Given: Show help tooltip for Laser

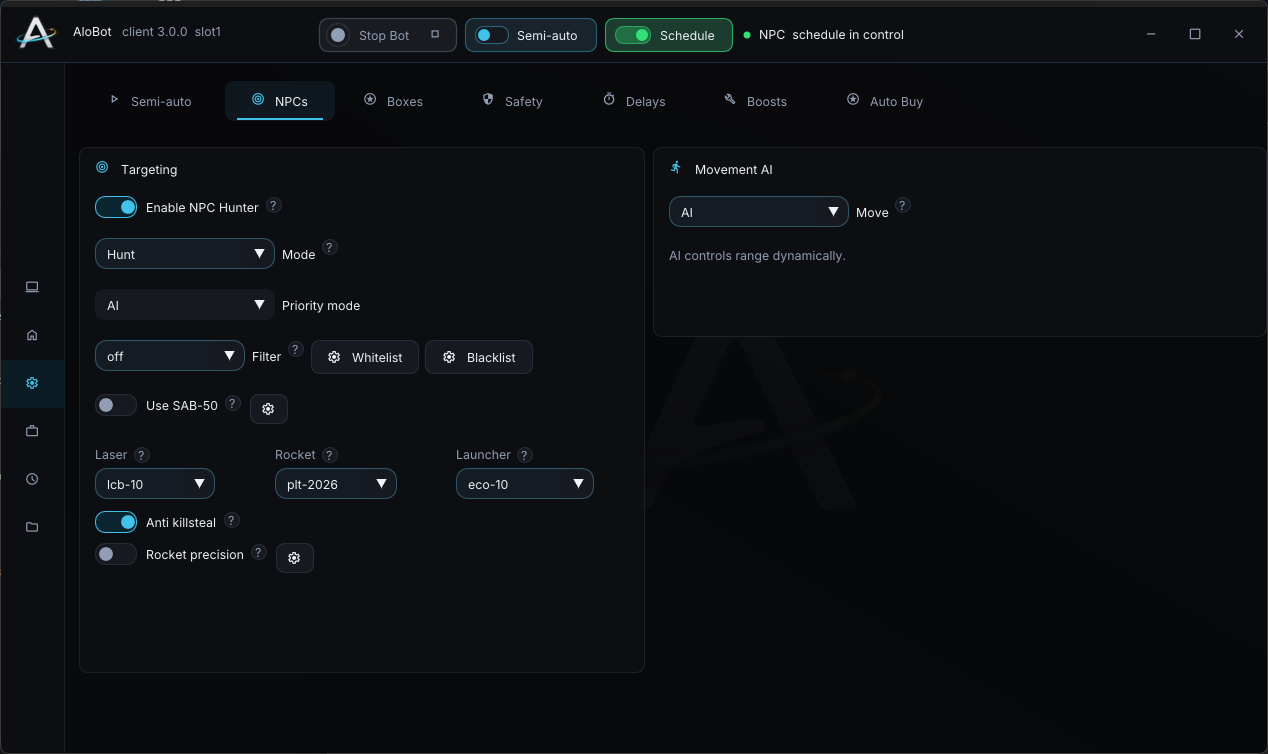Looking at the screenshot, I should [x=142, y=455].
